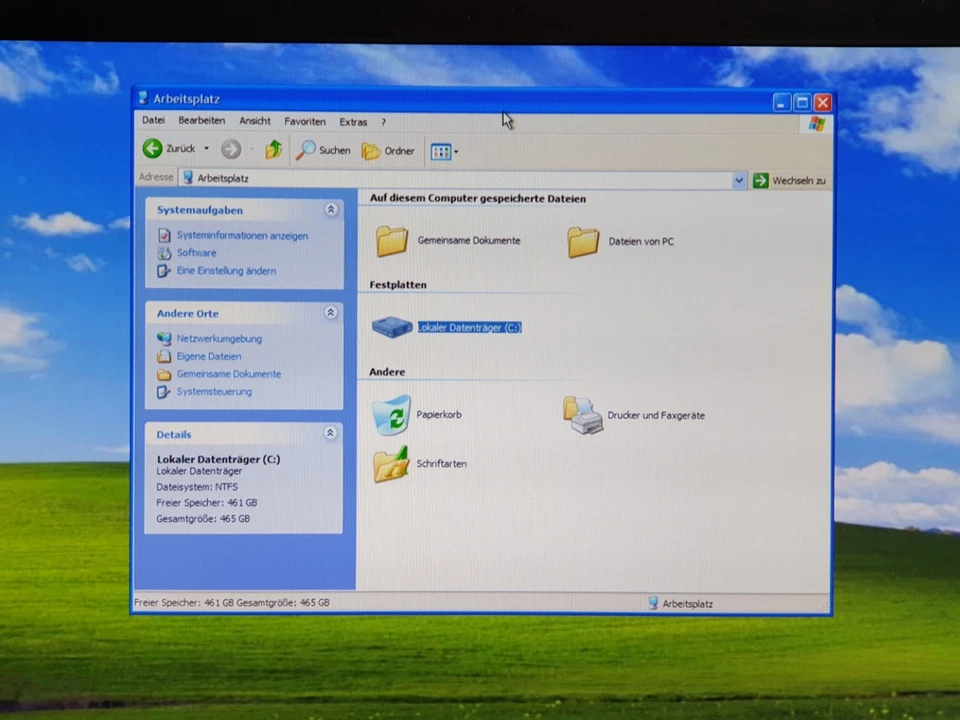Viewport: 960px width, 720px height.
Task: Click the Windows flag logo in menu bar
Action: click(x=817, y=124)
